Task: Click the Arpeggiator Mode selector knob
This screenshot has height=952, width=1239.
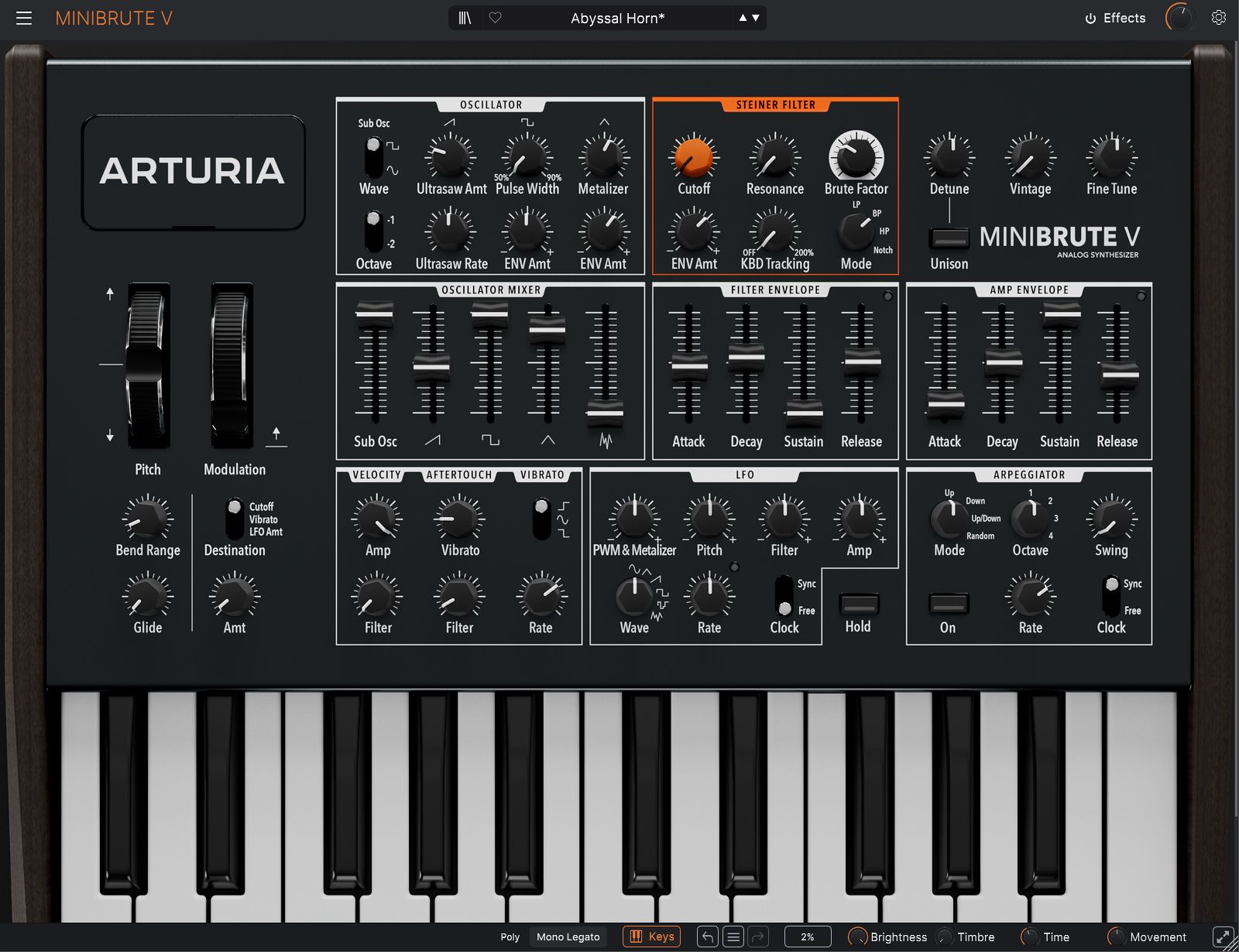Action: (x=949, y=518)
